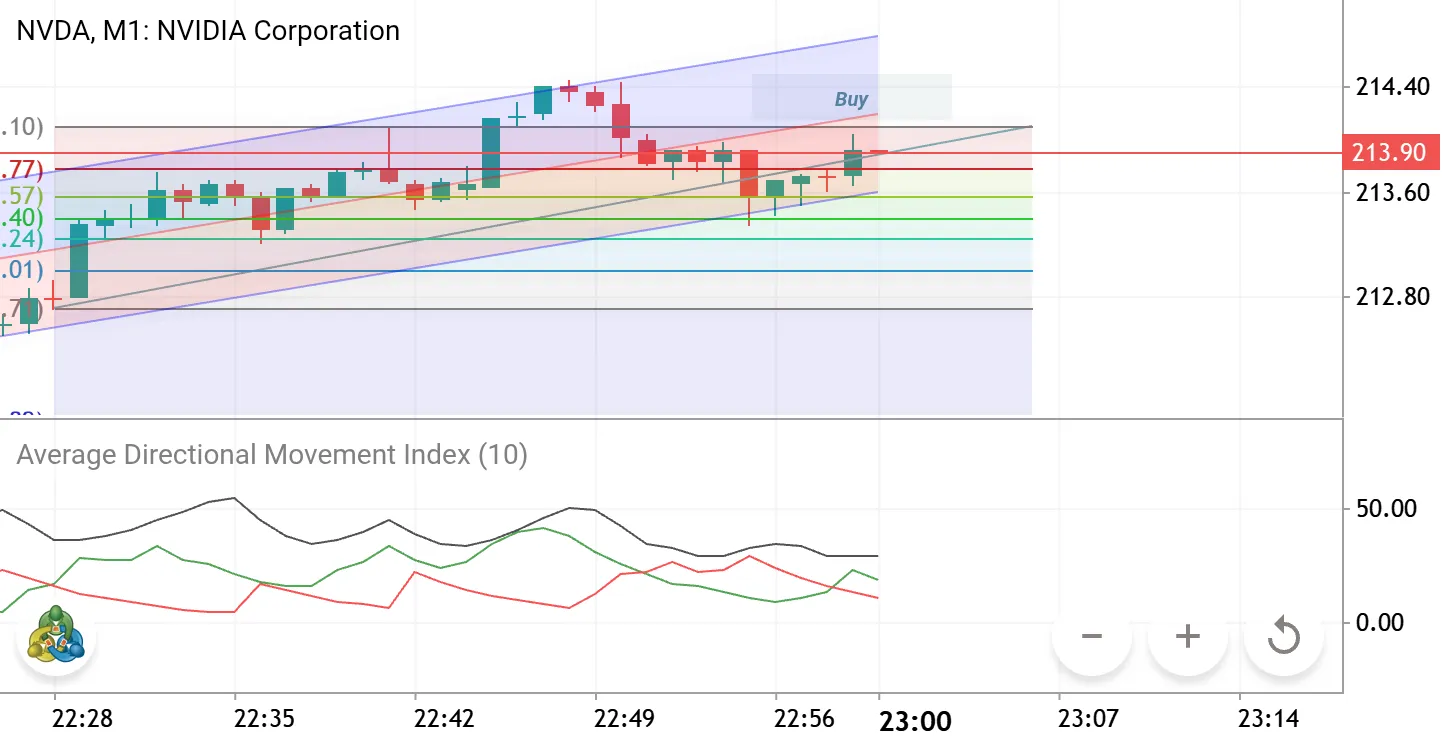Click the reset chart view button
Screen dimensions: 1442x740
(x=1284, y=636)
